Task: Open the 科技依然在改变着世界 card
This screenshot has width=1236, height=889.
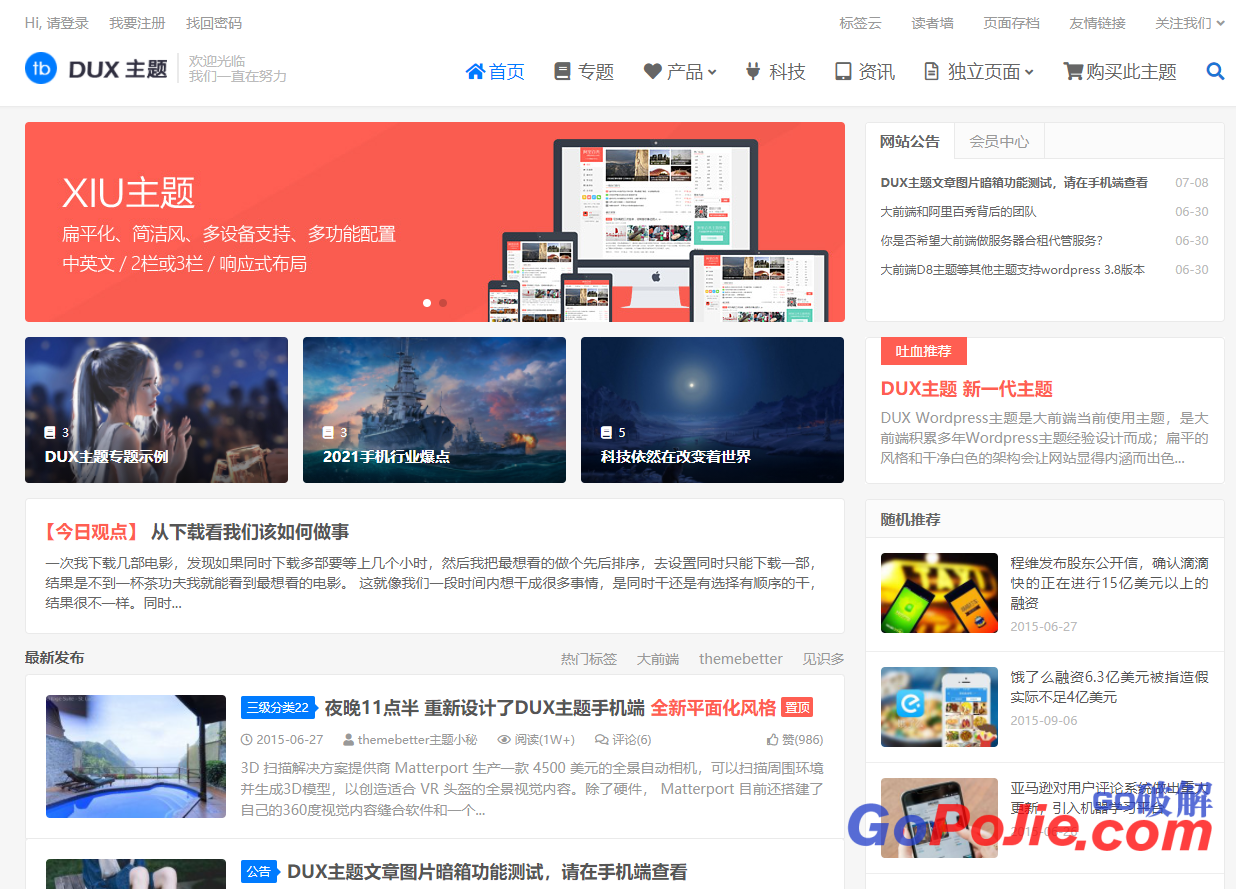Action: (712, 410)
